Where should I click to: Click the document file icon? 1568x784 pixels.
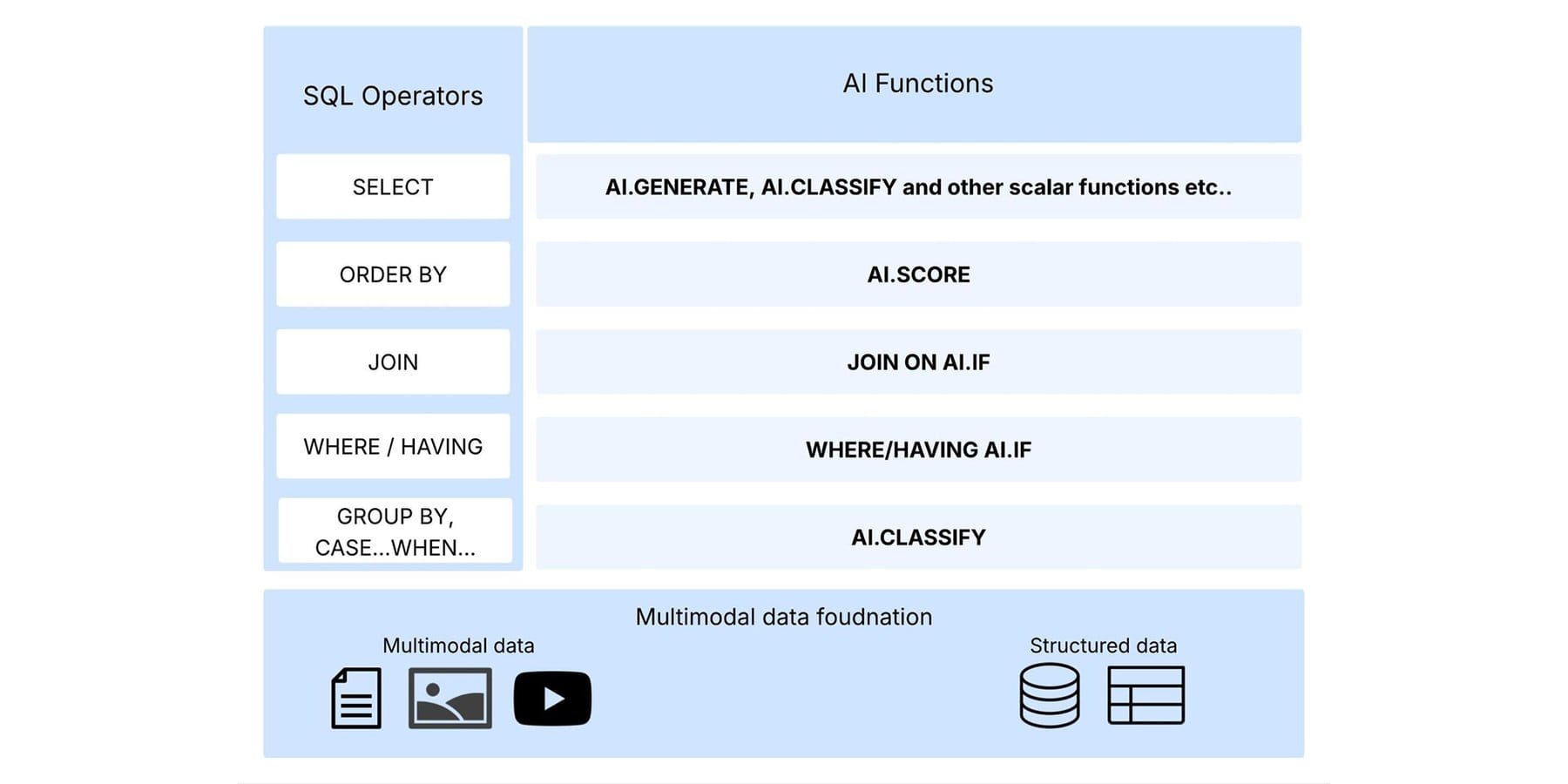click(x=356, y=698)
